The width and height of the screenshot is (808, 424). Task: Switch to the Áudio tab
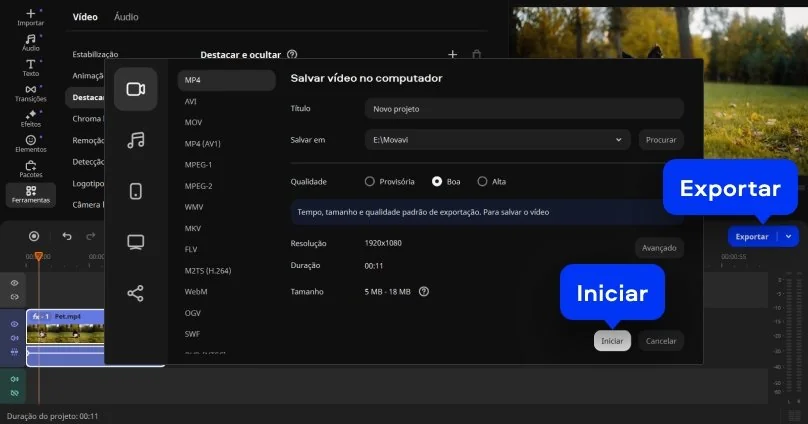click(x=126, y=17)
